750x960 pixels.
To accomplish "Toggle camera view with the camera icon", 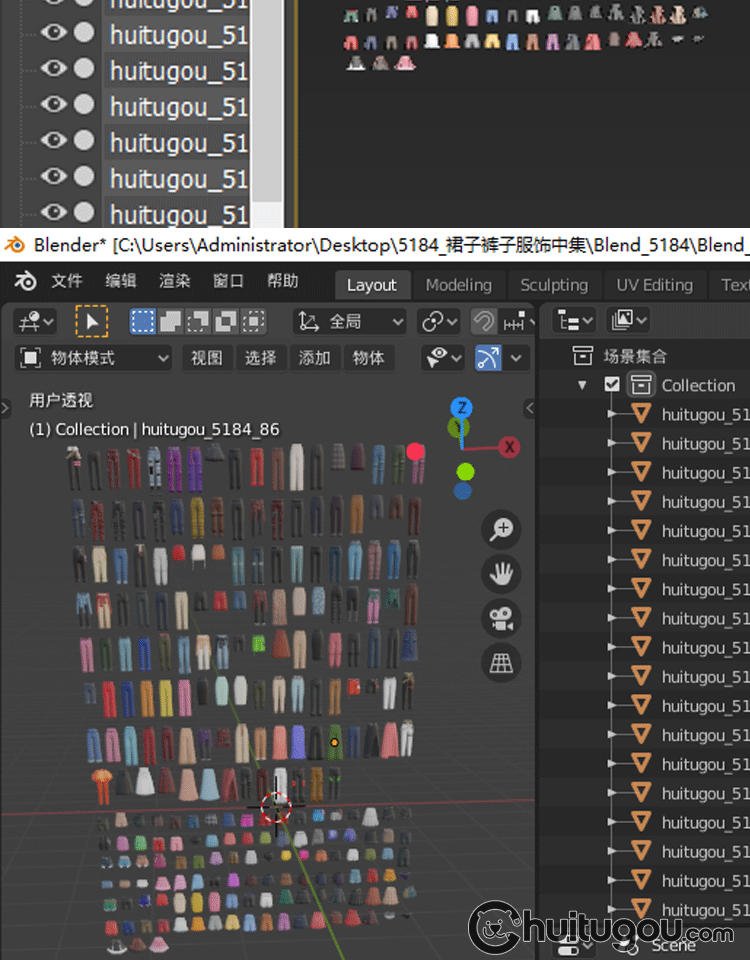I will click(501, 618).
